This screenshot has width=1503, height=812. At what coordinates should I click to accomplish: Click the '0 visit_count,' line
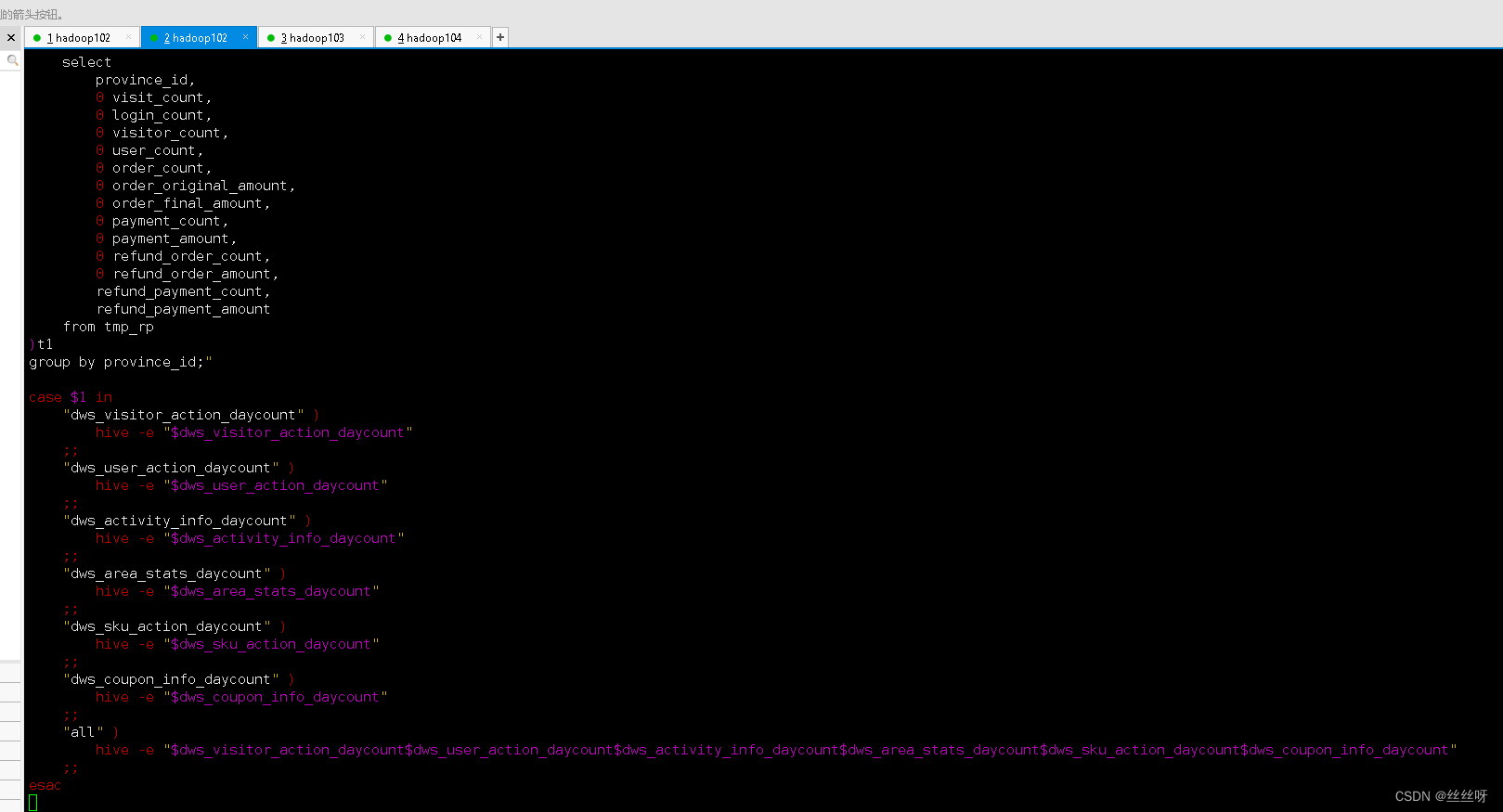pos(153,97)
